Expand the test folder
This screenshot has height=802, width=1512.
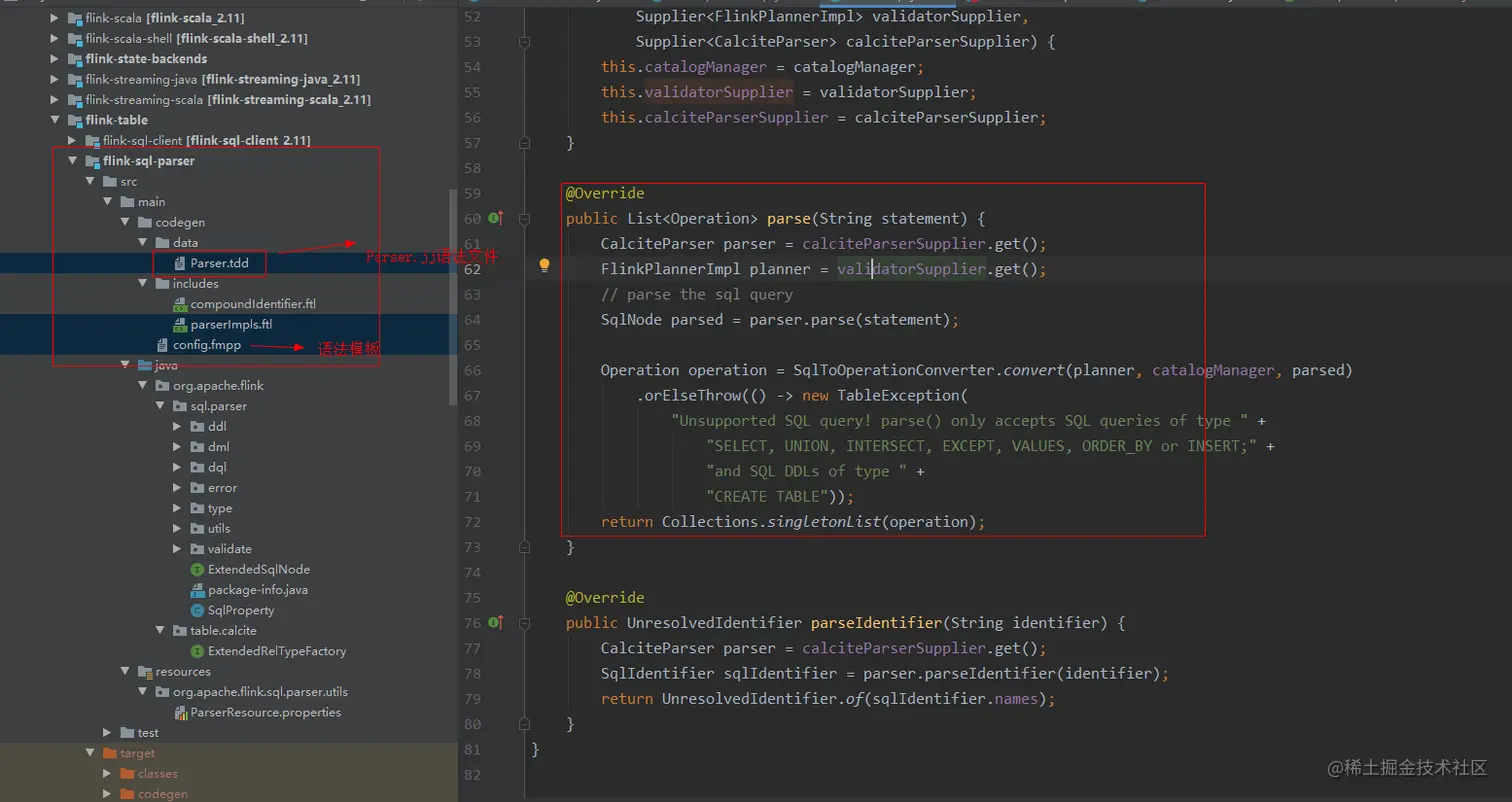106,733
